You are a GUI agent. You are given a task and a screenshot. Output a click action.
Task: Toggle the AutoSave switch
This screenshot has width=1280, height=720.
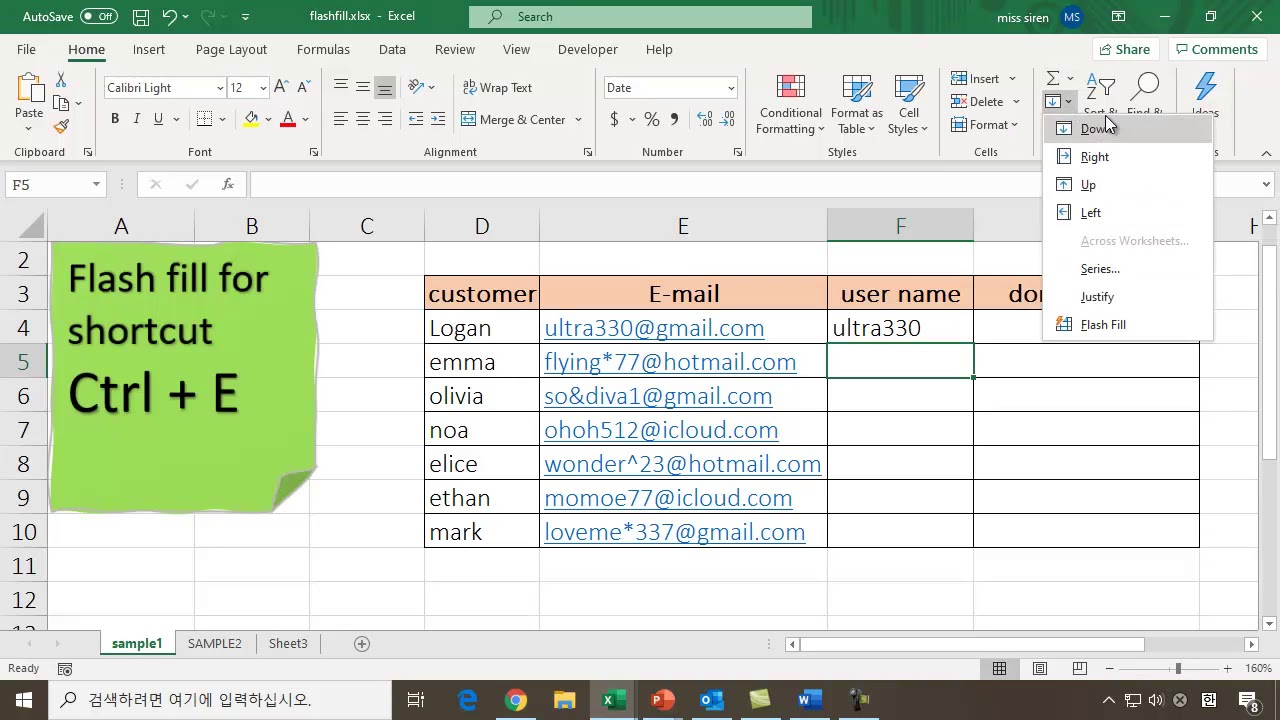pos(98,17)
